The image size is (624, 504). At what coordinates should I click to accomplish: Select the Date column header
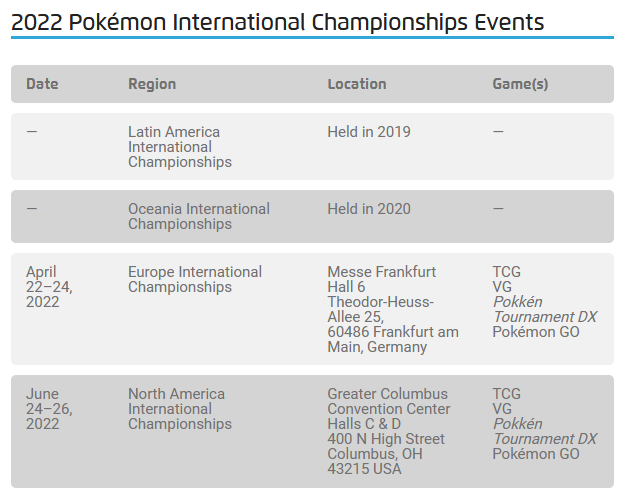coord(42,84)
